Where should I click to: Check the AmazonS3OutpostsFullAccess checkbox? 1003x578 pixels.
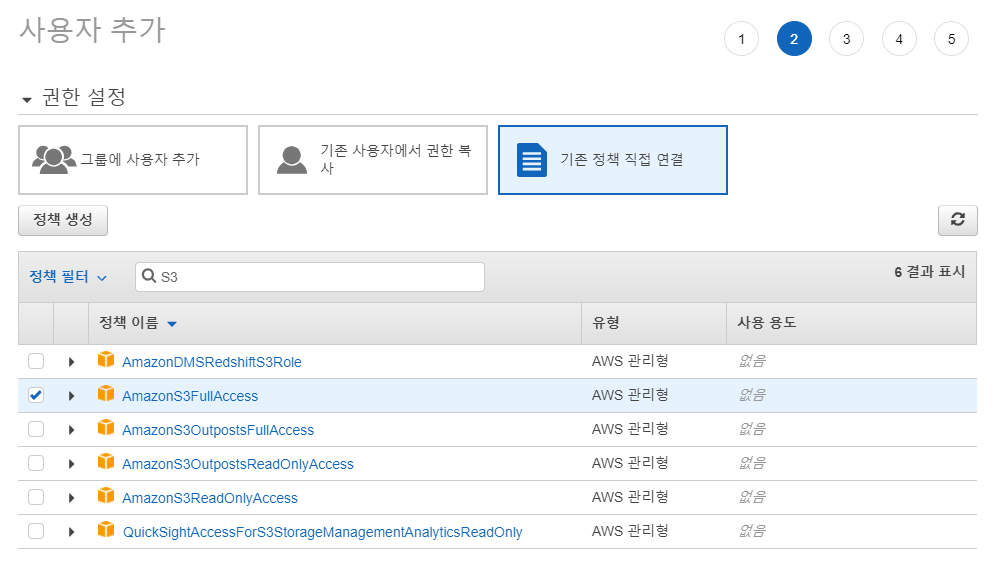tap(36, 429)
